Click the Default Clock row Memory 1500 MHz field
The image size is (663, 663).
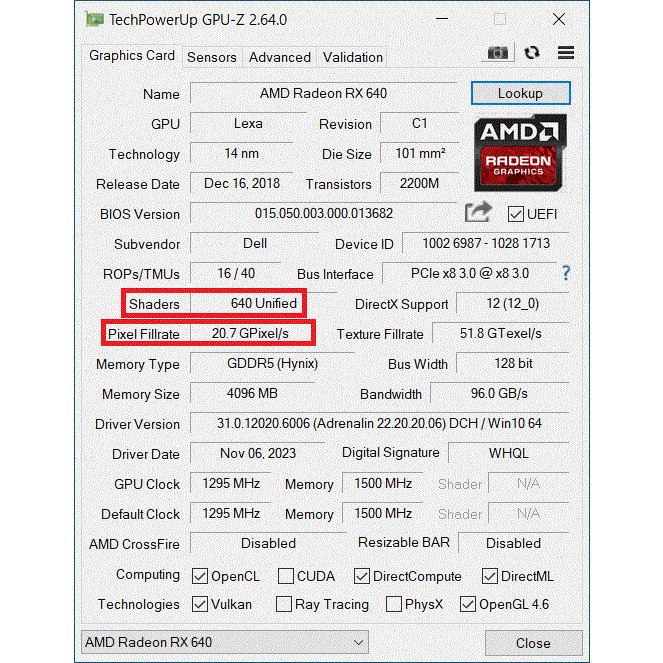tap(383, 514)
